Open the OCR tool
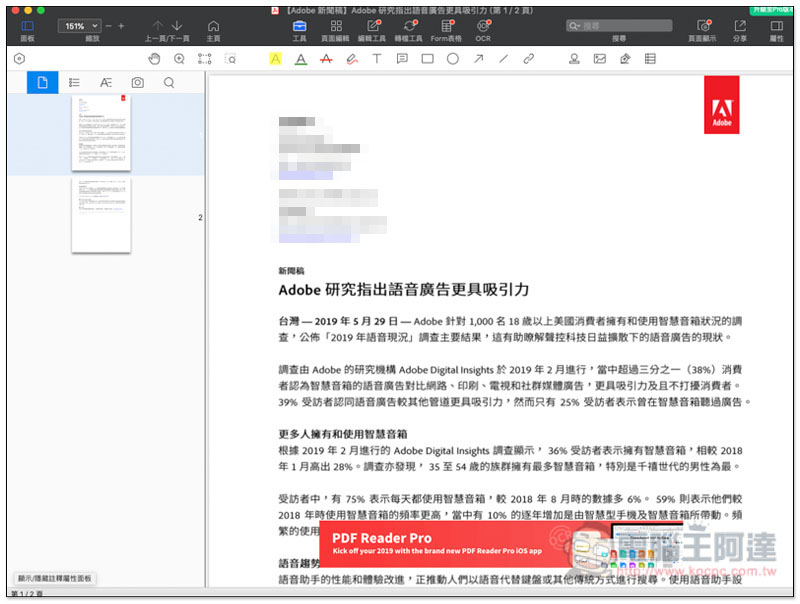The width and height of the screenshot is (800, 604). (483, 29)
